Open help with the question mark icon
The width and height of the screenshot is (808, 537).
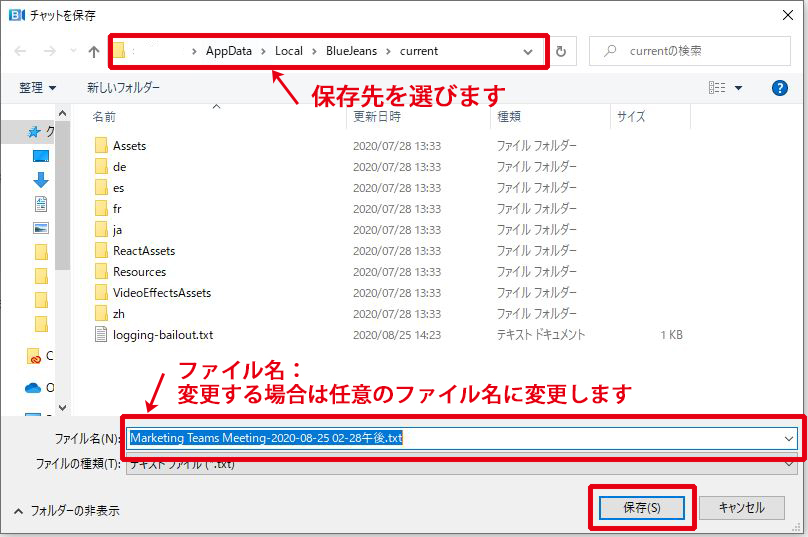point(780,88)
